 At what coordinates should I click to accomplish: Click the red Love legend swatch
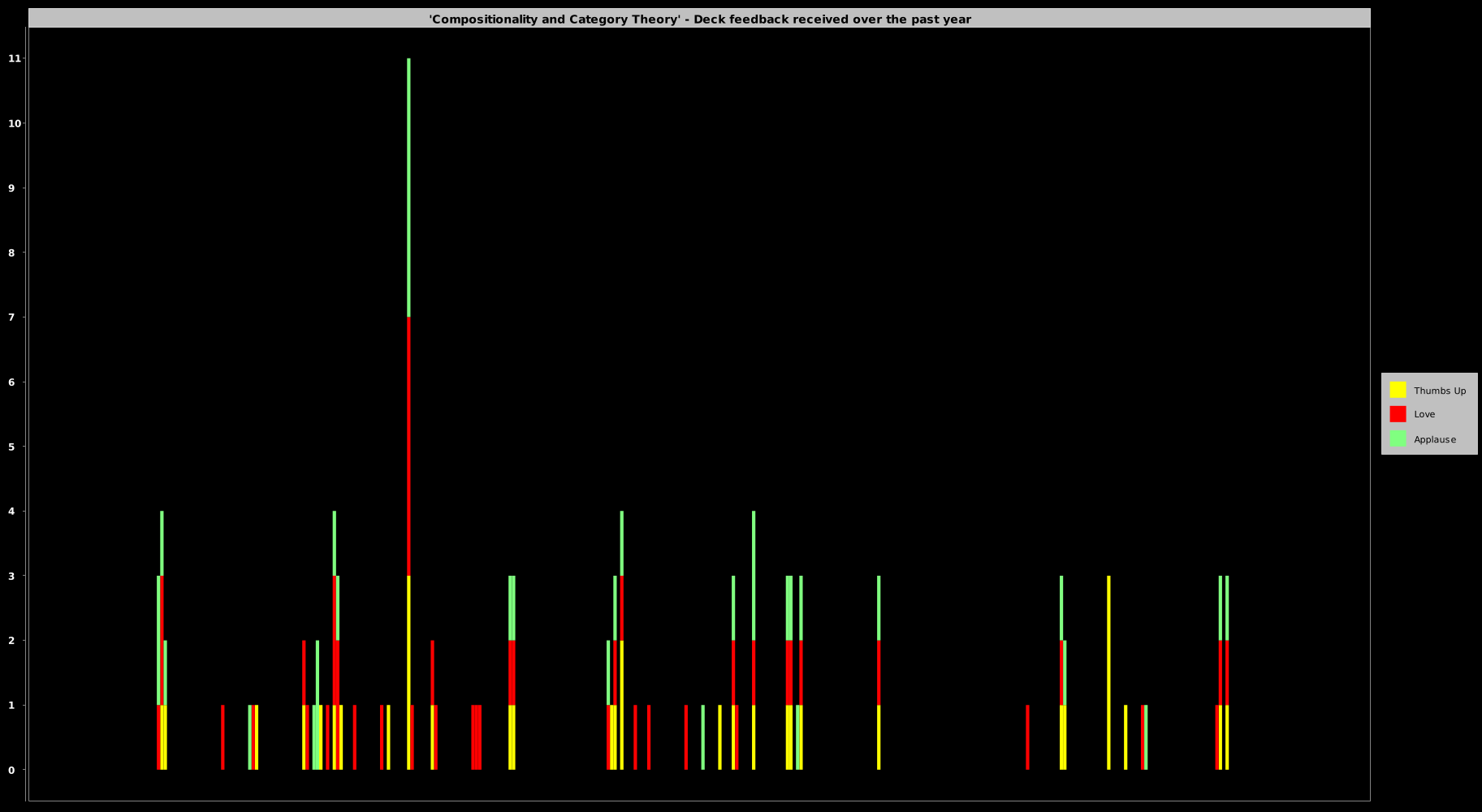point(1398,414)
